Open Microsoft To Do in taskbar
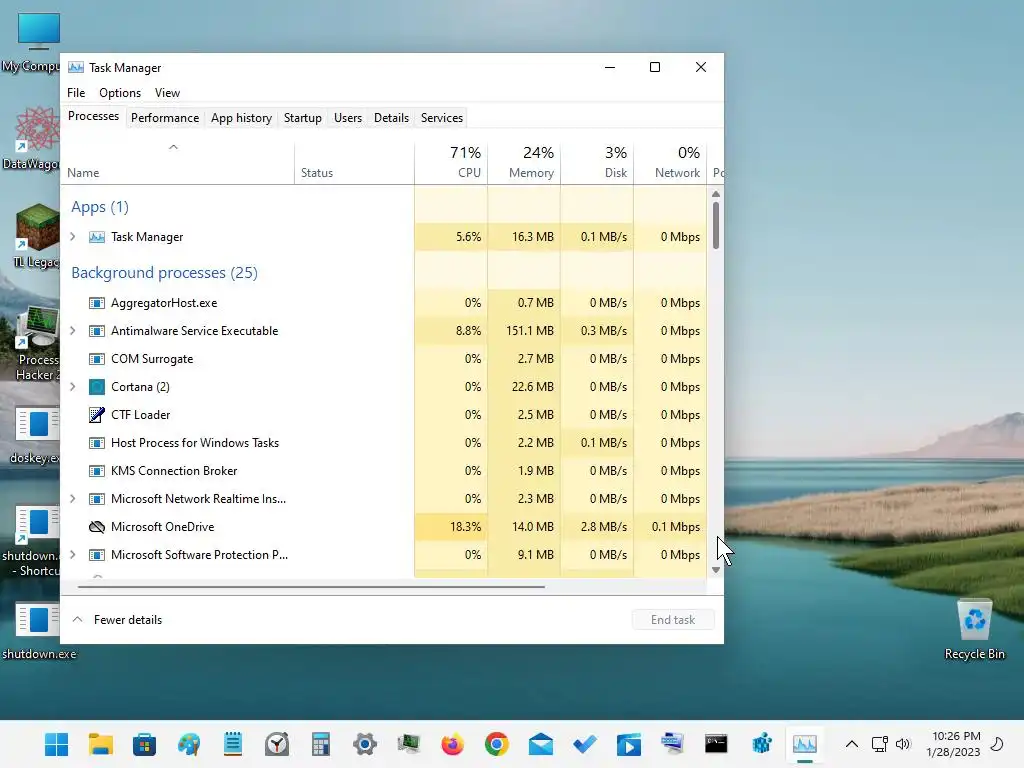The image size is (1024, 768). coord(584,744)
